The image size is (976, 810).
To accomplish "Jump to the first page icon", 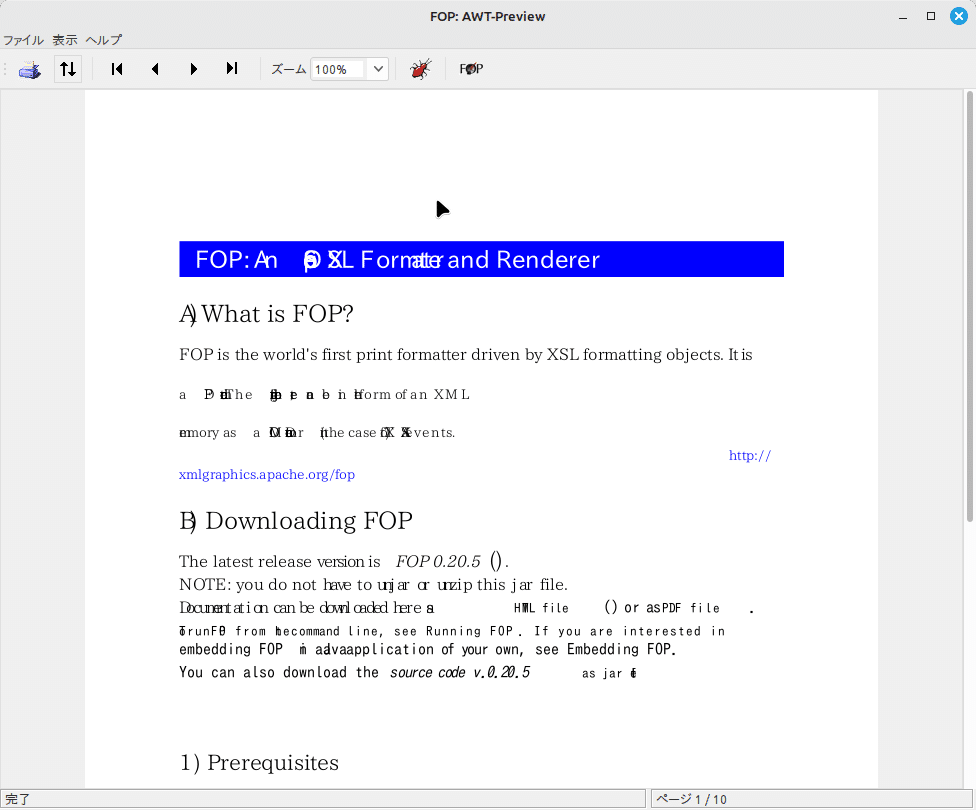I will [x=116, y=69].
